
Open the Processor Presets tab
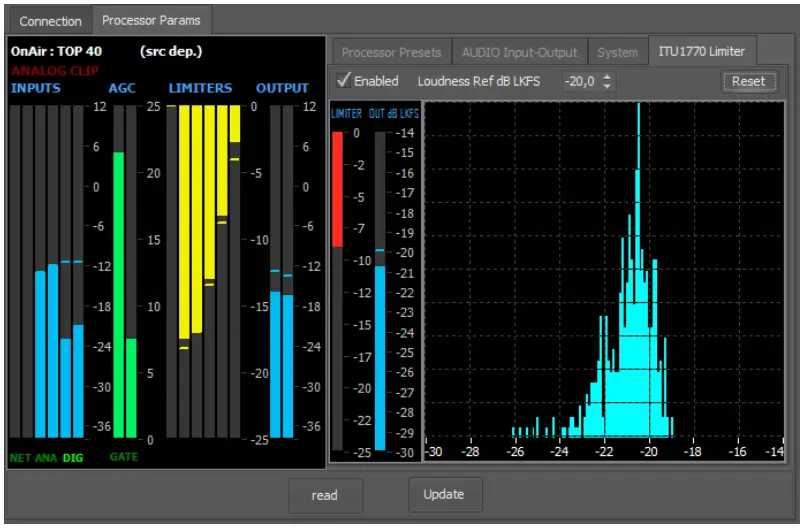391,52
